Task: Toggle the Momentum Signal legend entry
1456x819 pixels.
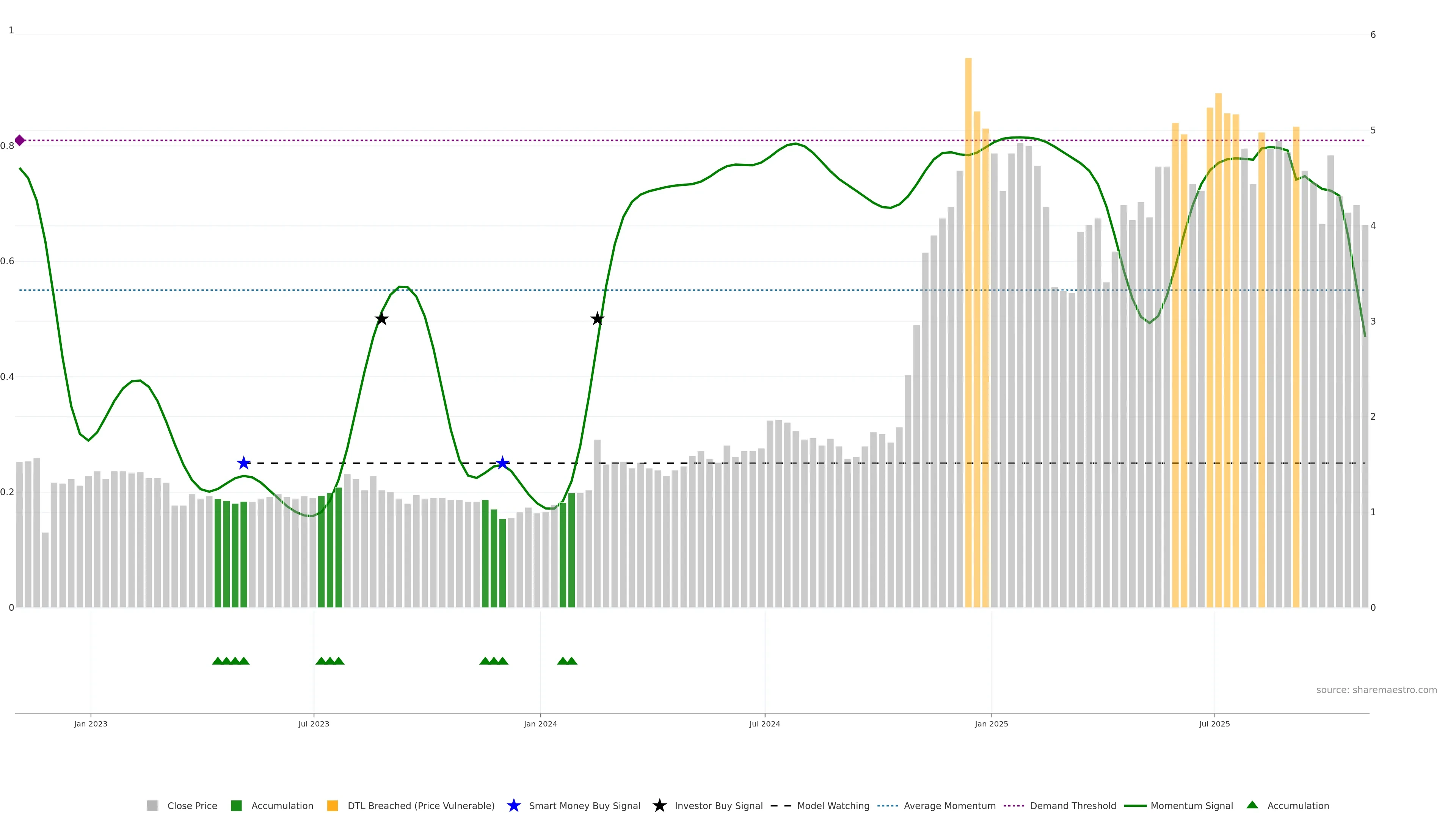Action: pos(1191,806)
